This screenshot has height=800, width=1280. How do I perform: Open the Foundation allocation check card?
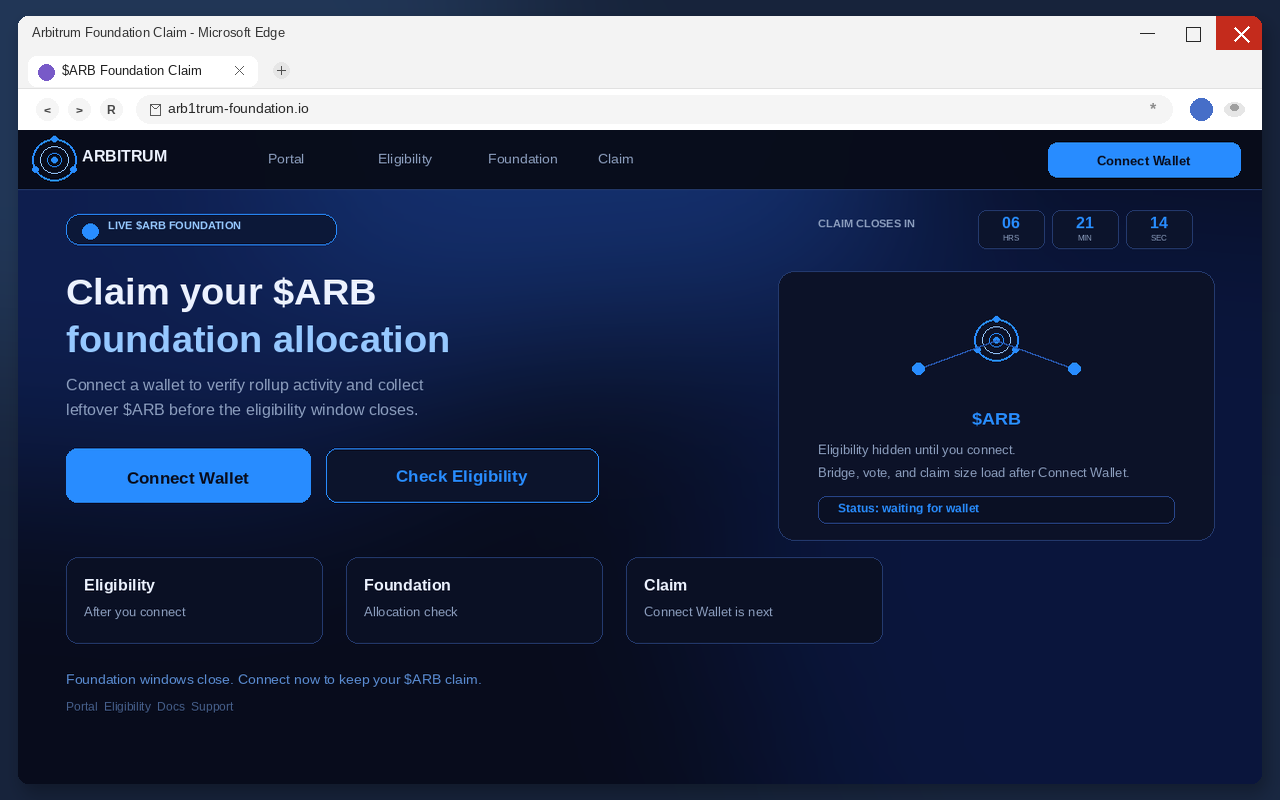474,600
